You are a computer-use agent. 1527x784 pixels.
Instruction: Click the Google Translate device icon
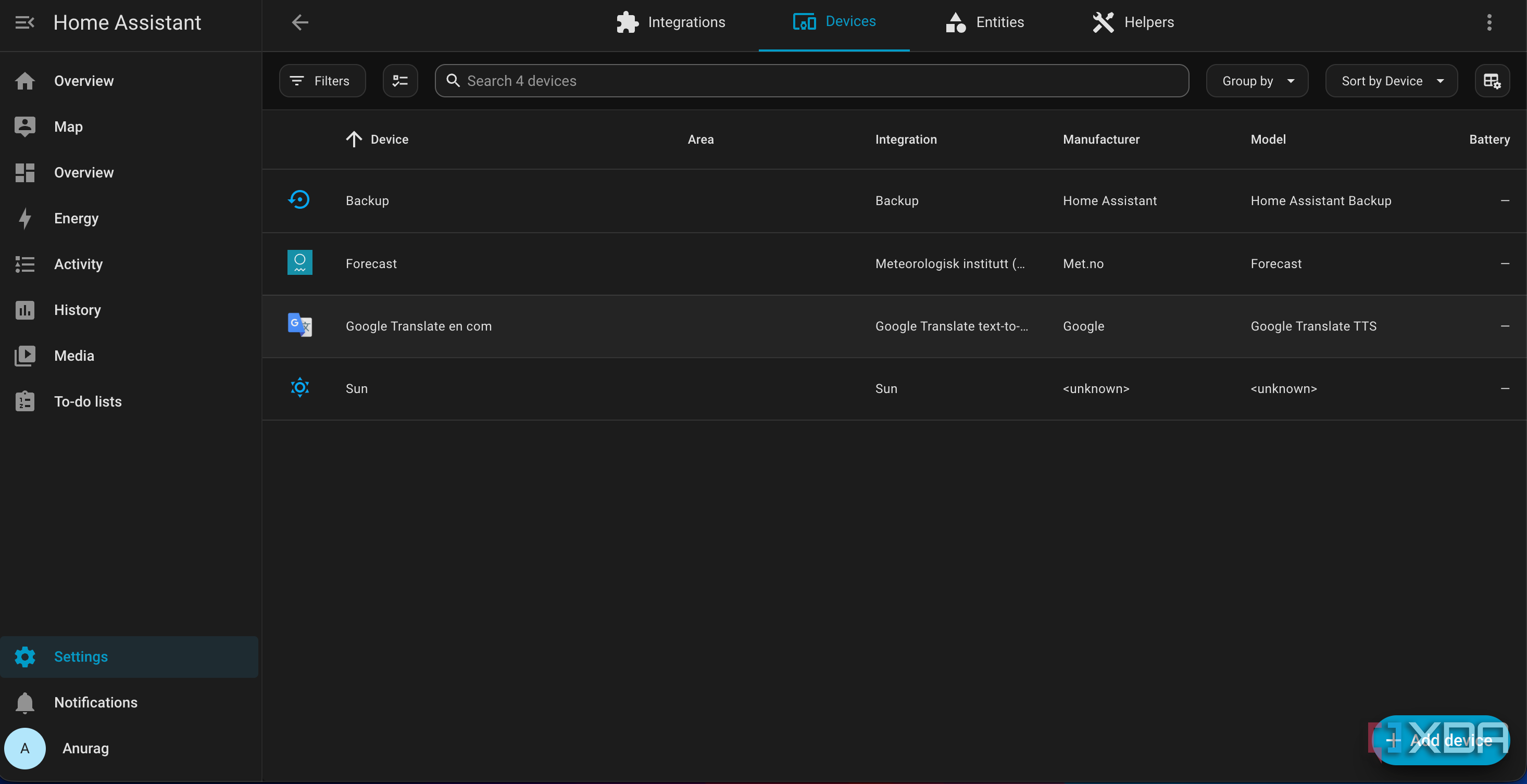tap(299, 325)
